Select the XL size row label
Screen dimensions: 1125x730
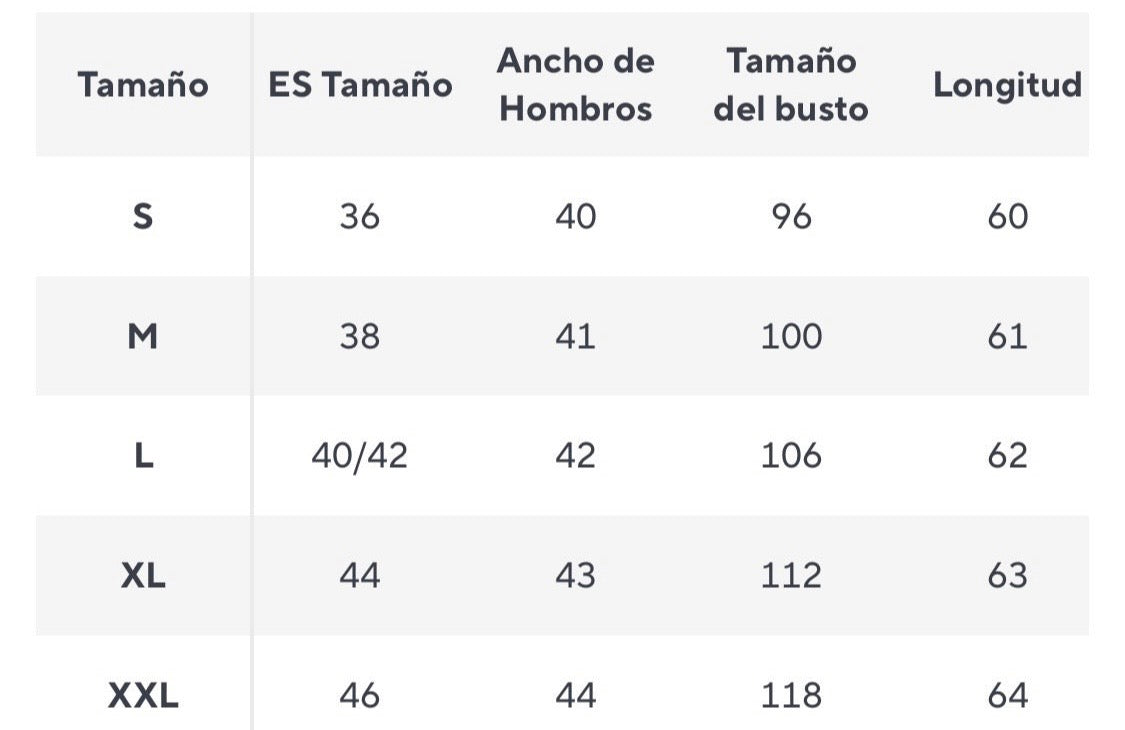[x=143, y=576]
